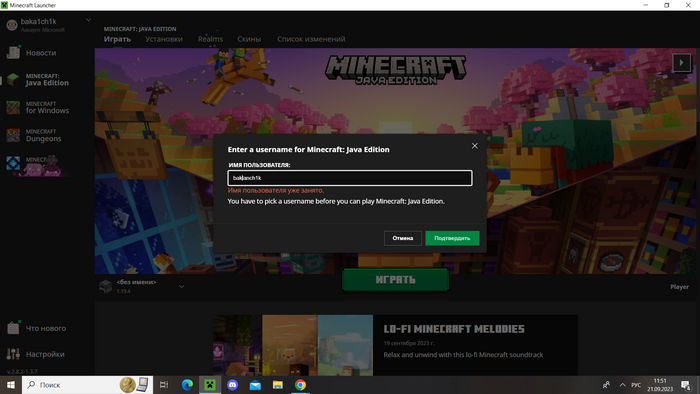The width and height of the screenshot is (700, 394).
Task: Open the Lo-Fi Minecraft Melodies thumbnail
Action: point(293,345)
